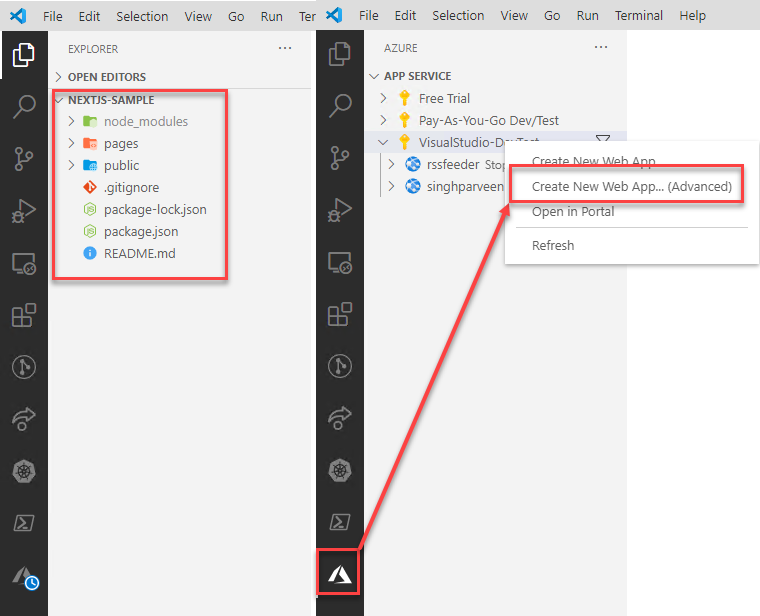Open Run and Debug in left window
760x616 pixels.
point(23,211)
